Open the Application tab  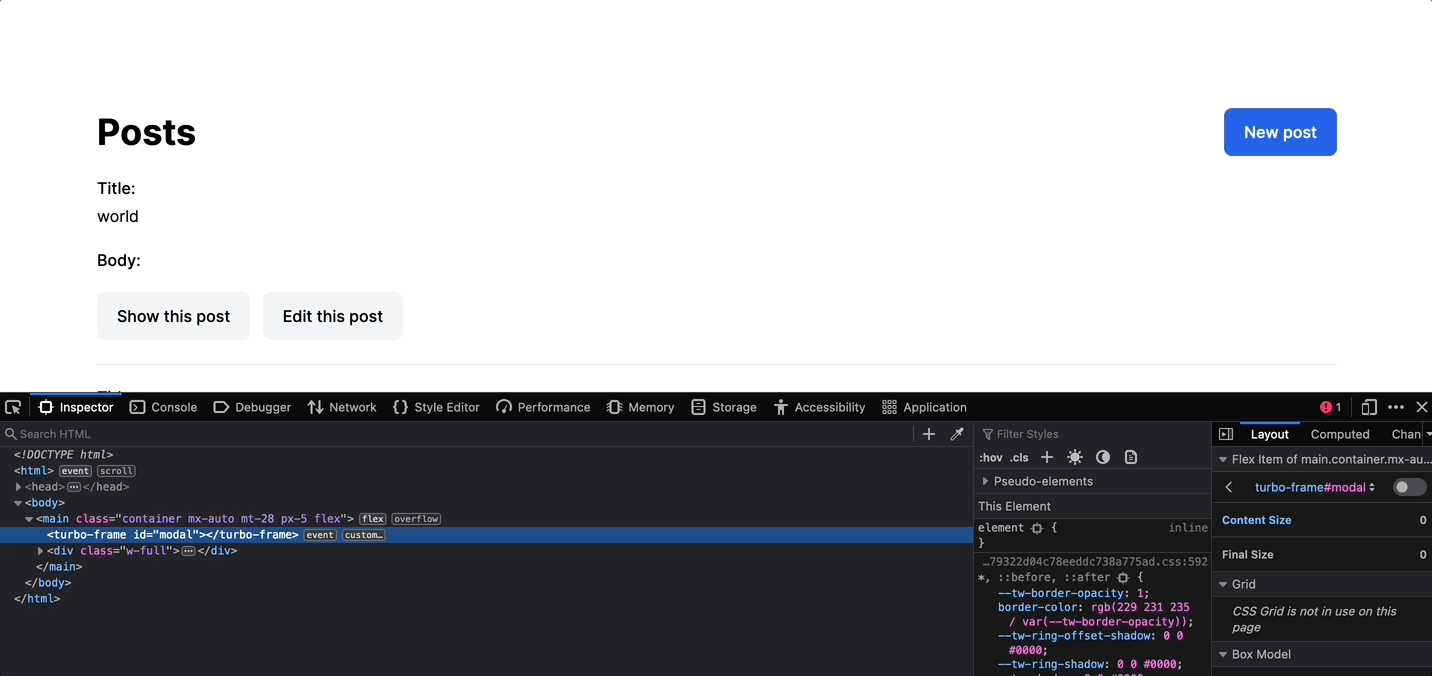[925, 407]
